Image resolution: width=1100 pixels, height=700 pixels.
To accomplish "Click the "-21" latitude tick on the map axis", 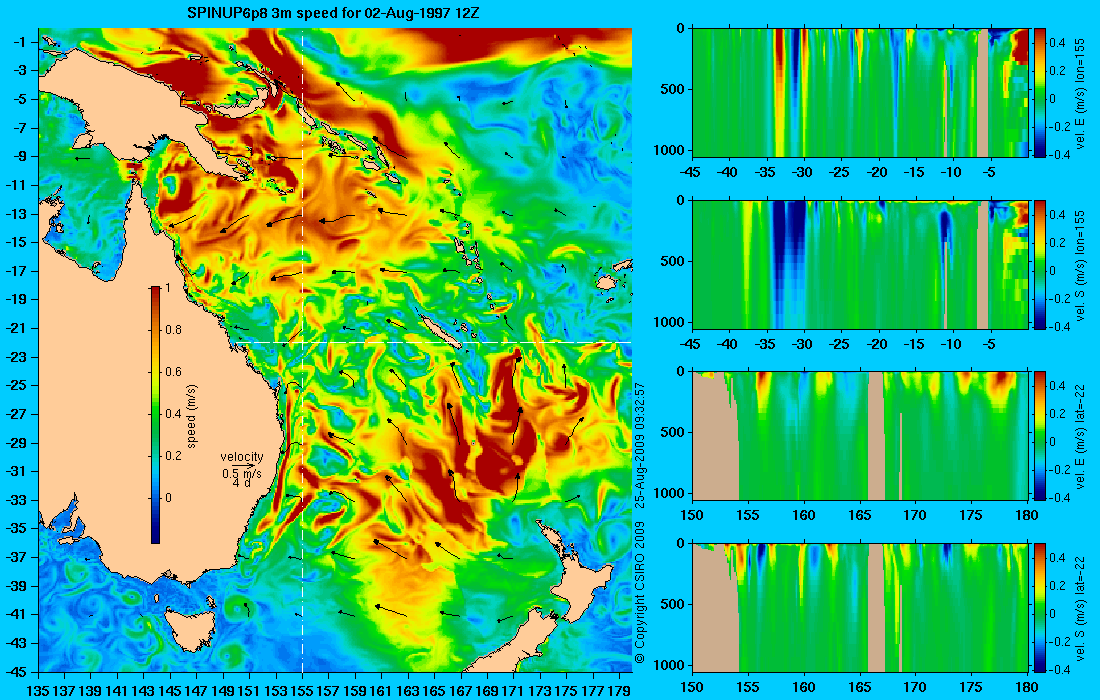I will (x=16, y=328).
